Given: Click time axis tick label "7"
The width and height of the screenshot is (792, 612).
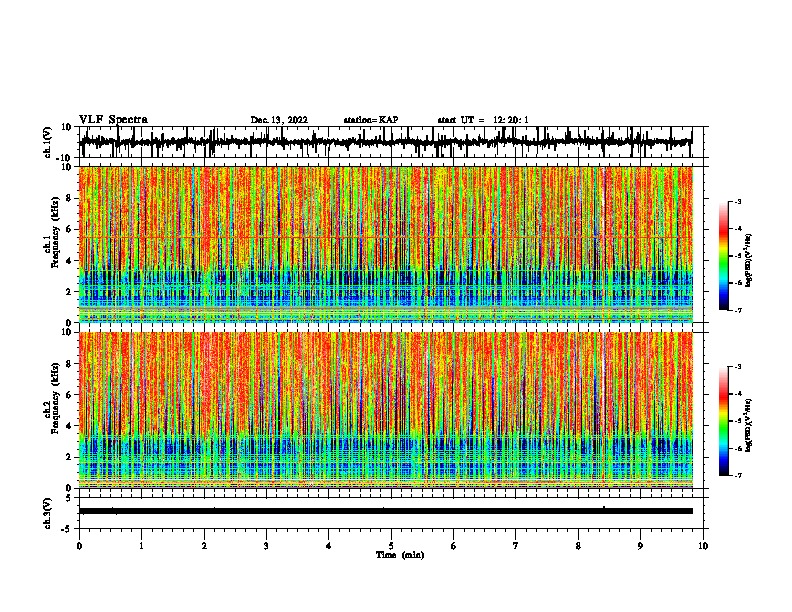Looking at the screenshot, I should (x=516, y=545).
